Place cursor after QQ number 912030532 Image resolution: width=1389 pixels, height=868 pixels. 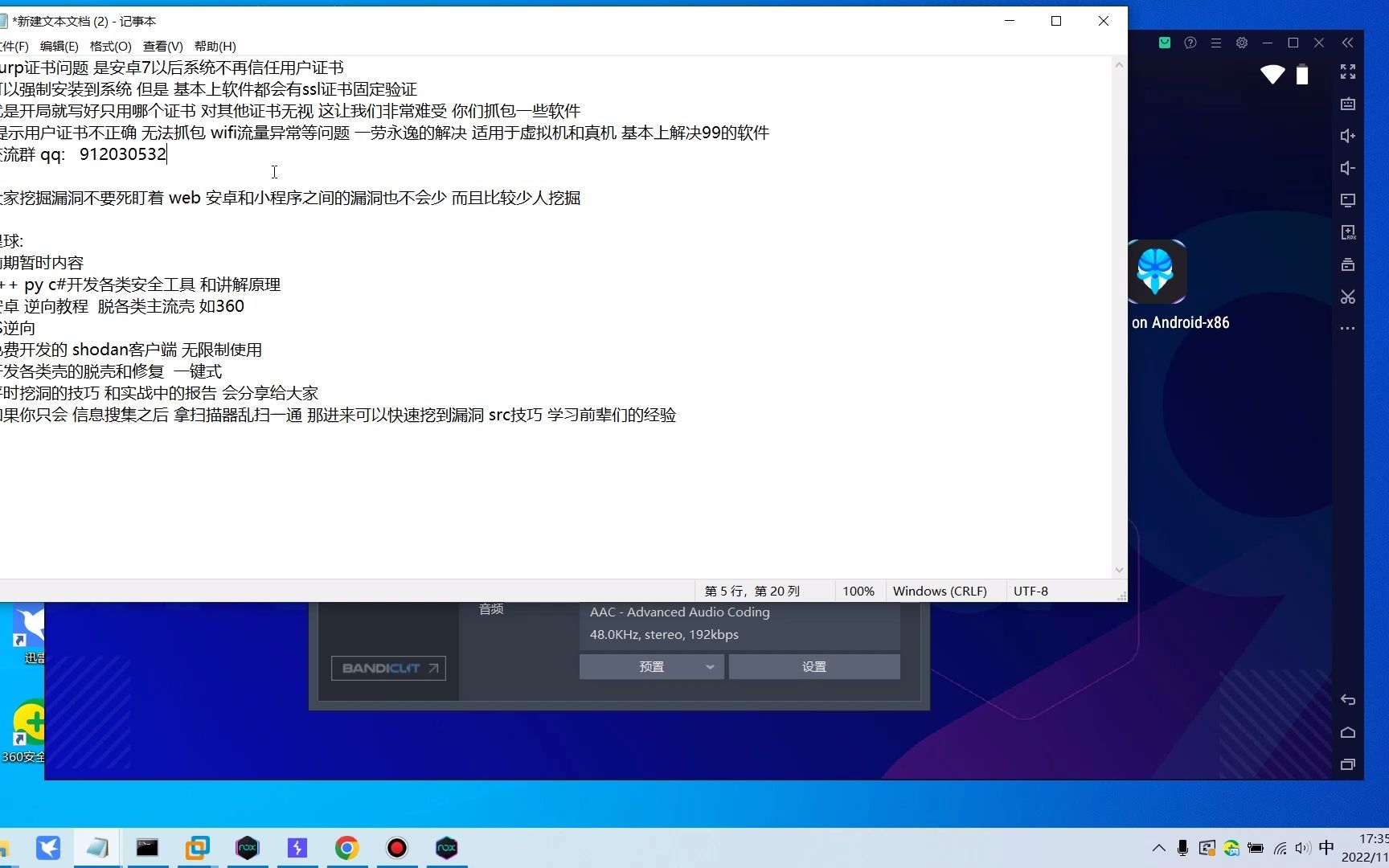click(x=166, y=154)
